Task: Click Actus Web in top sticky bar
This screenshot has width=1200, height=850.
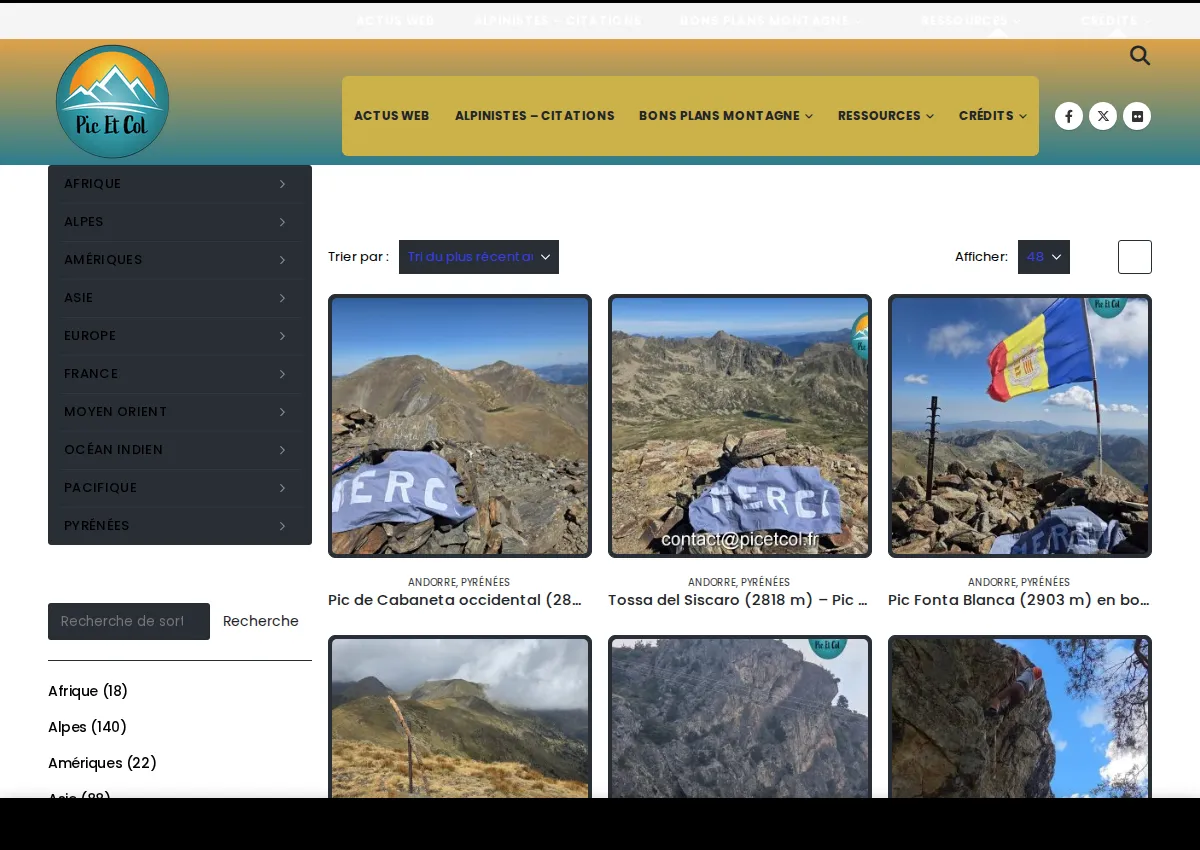Action: click(x=396, y=20)
